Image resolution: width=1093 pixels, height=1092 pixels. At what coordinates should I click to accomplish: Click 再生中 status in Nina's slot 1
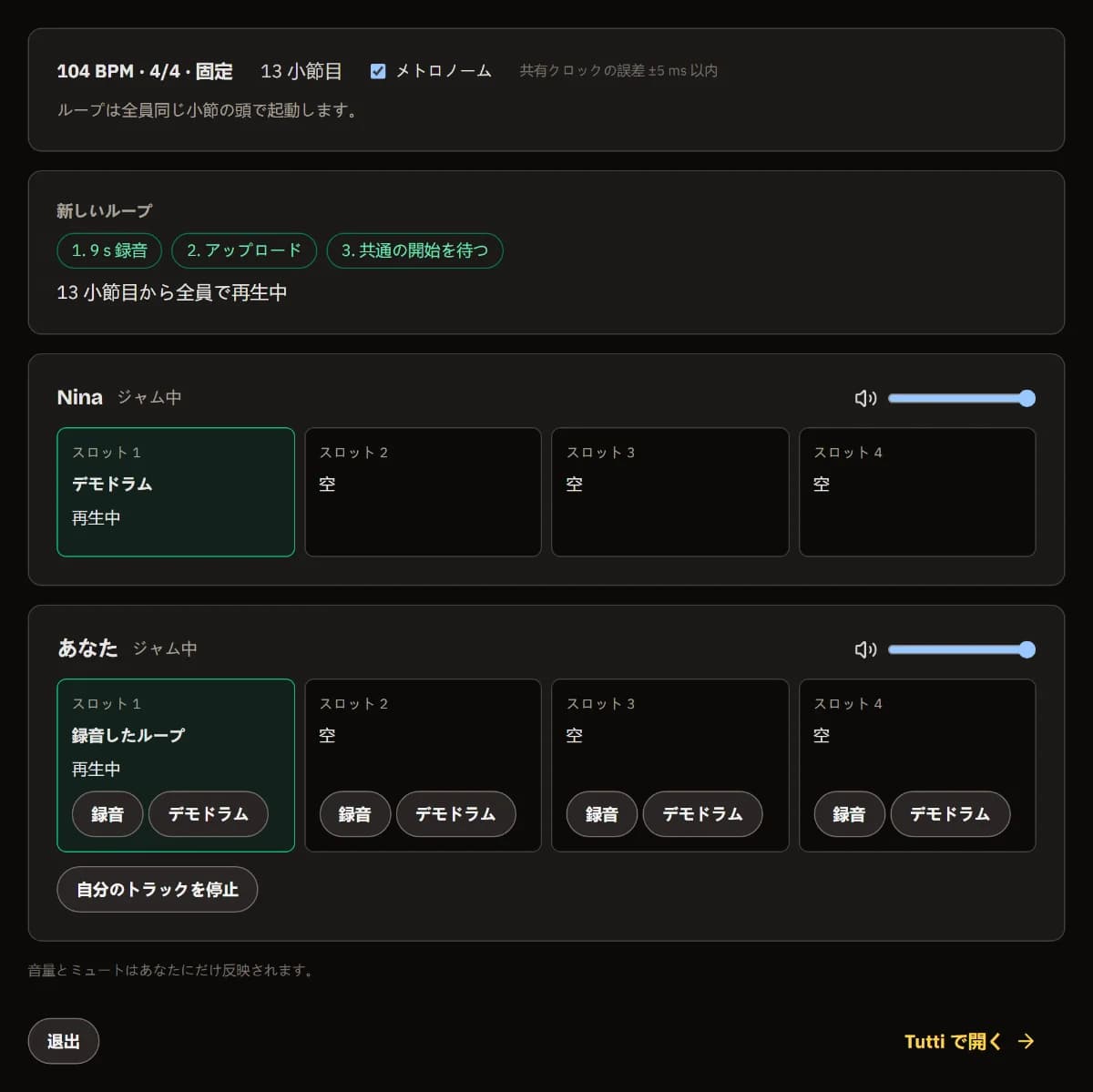[x=97, y=517]
